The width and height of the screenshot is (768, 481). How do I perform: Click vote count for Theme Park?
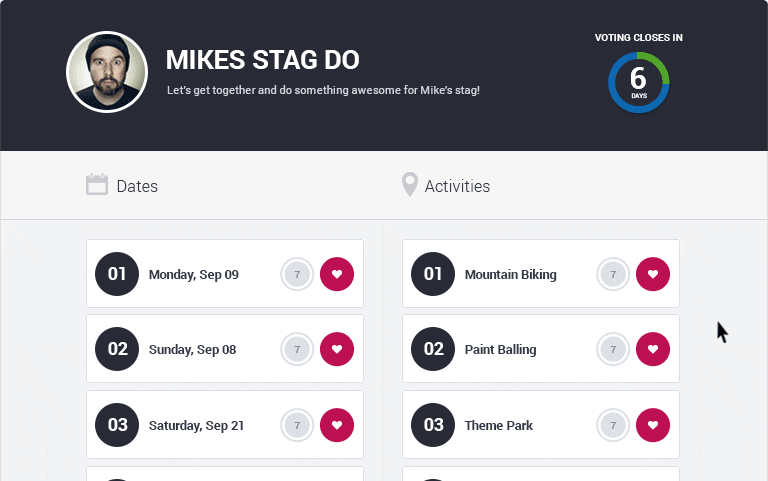[613, 425]
